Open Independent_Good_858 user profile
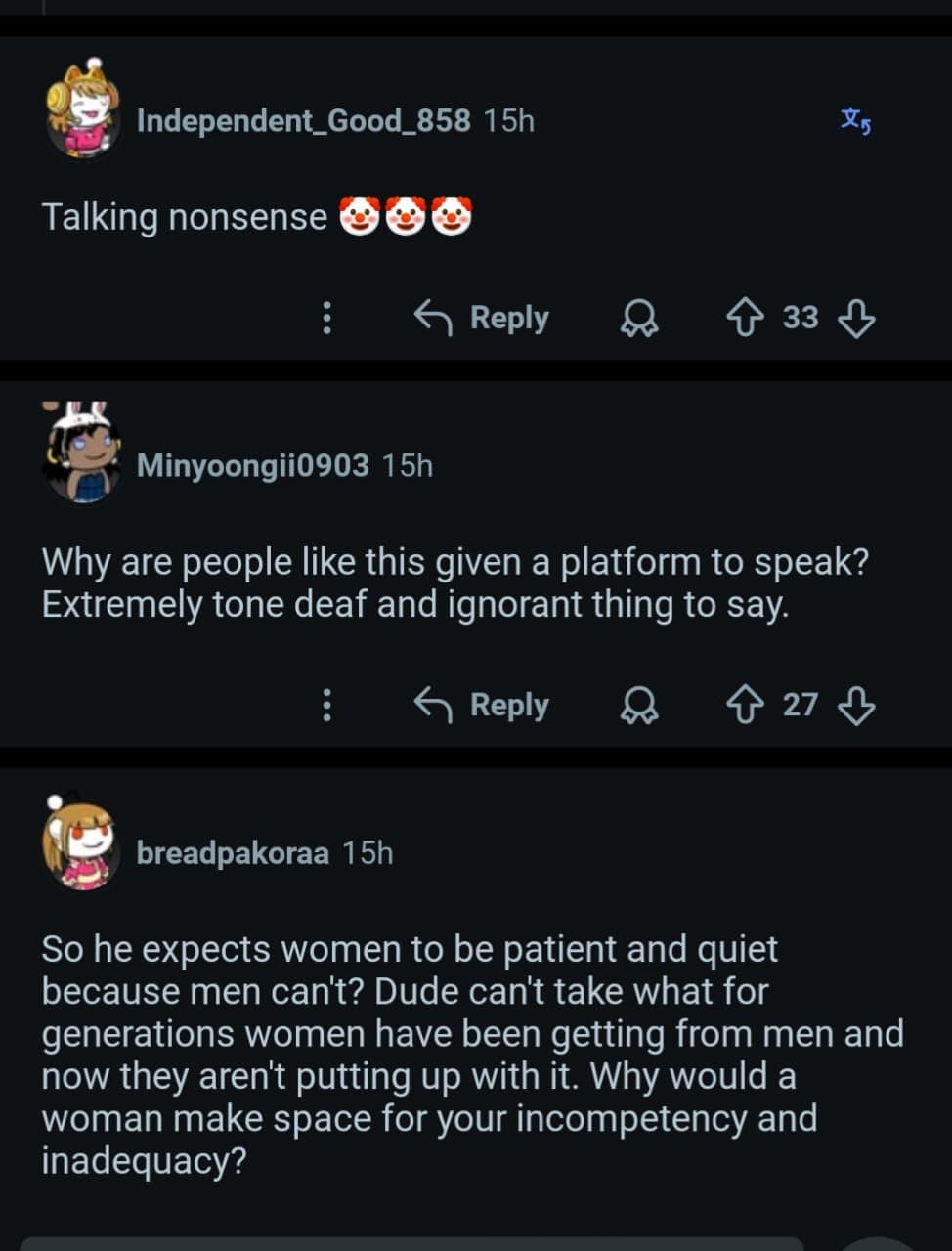 [303, 121]
